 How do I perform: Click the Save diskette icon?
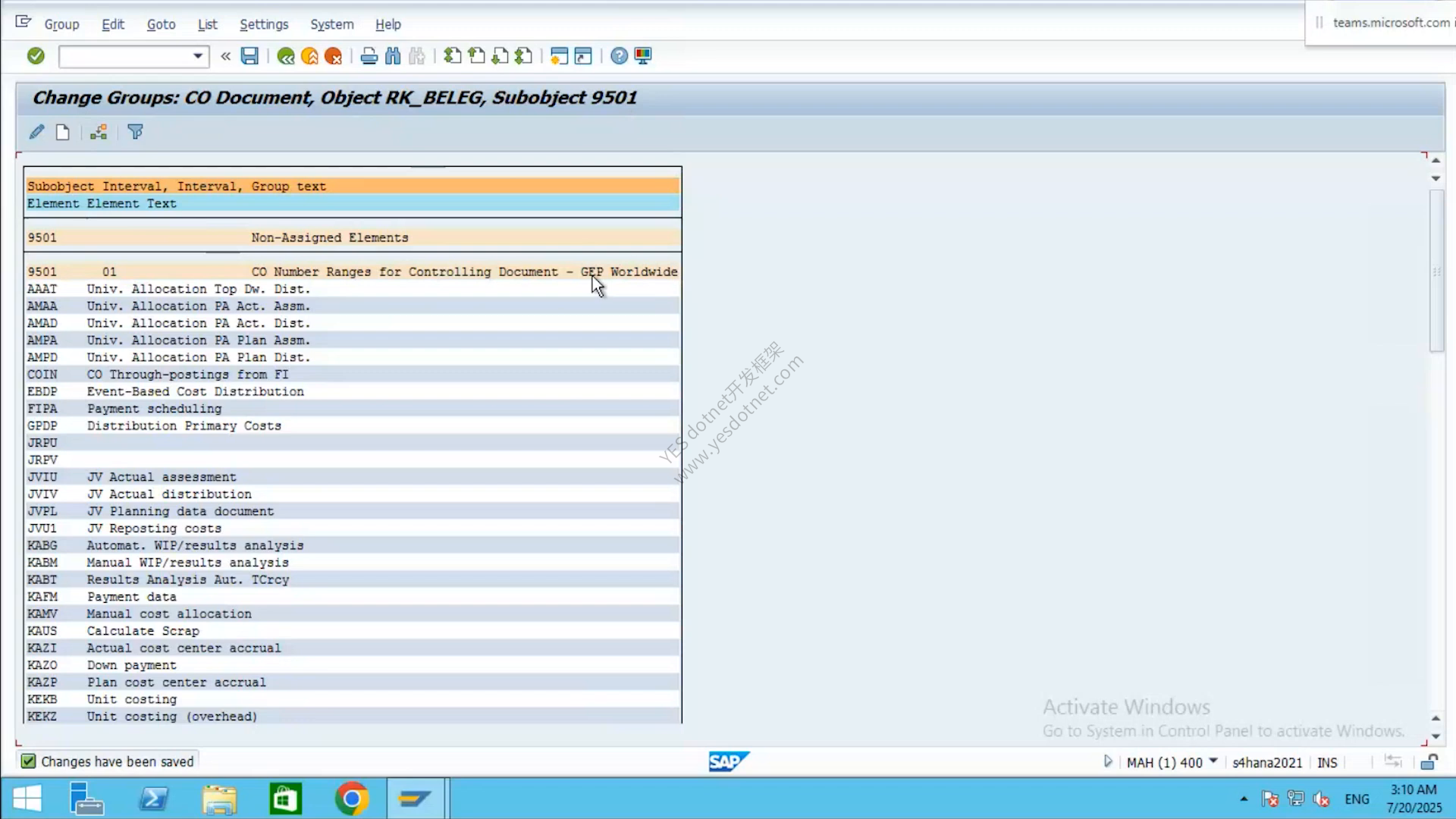[249, 56]
